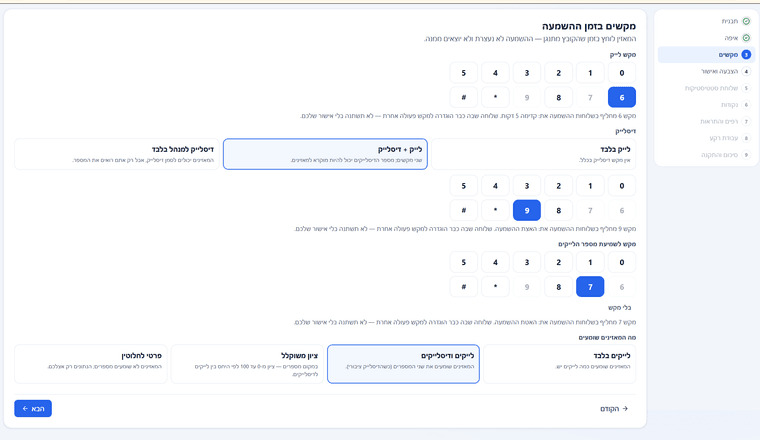Open the מקשים step in the sidebar
Screen dimensions: 760x440
coord(706,55)
